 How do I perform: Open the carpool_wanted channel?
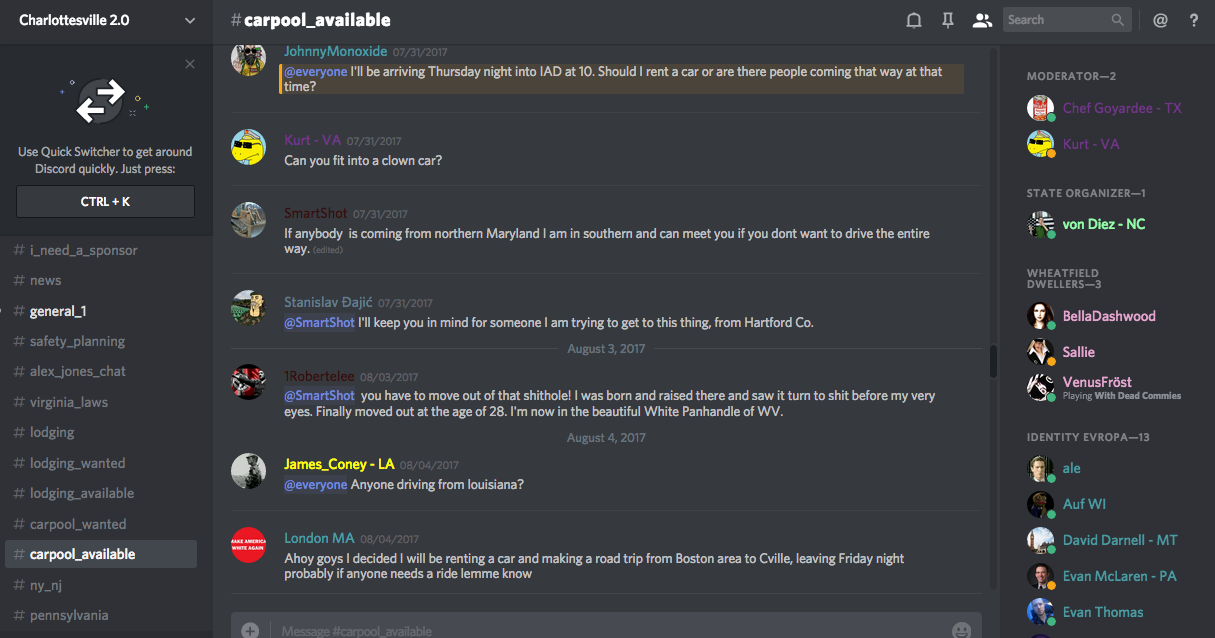78,524
